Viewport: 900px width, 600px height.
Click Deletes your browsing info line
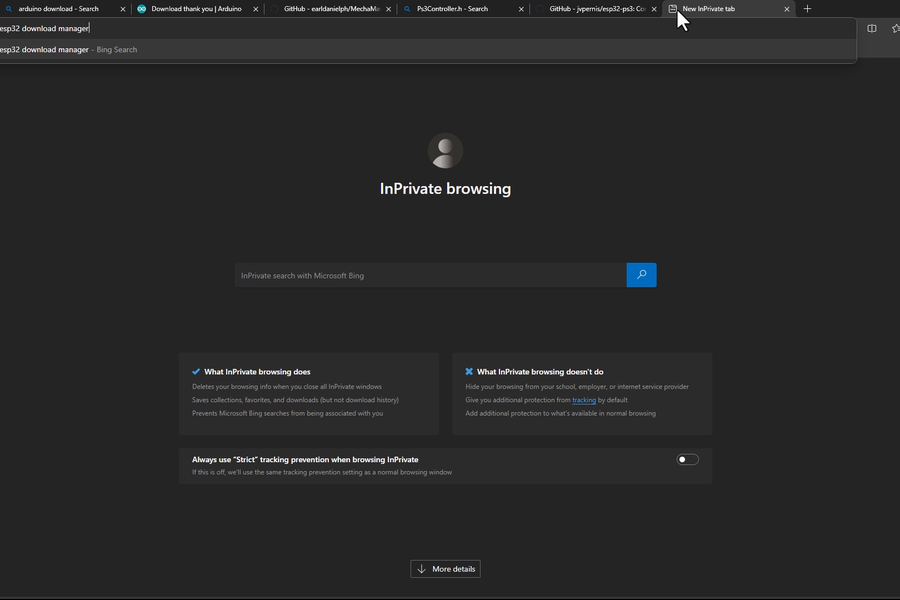click(x=287, y=386)
